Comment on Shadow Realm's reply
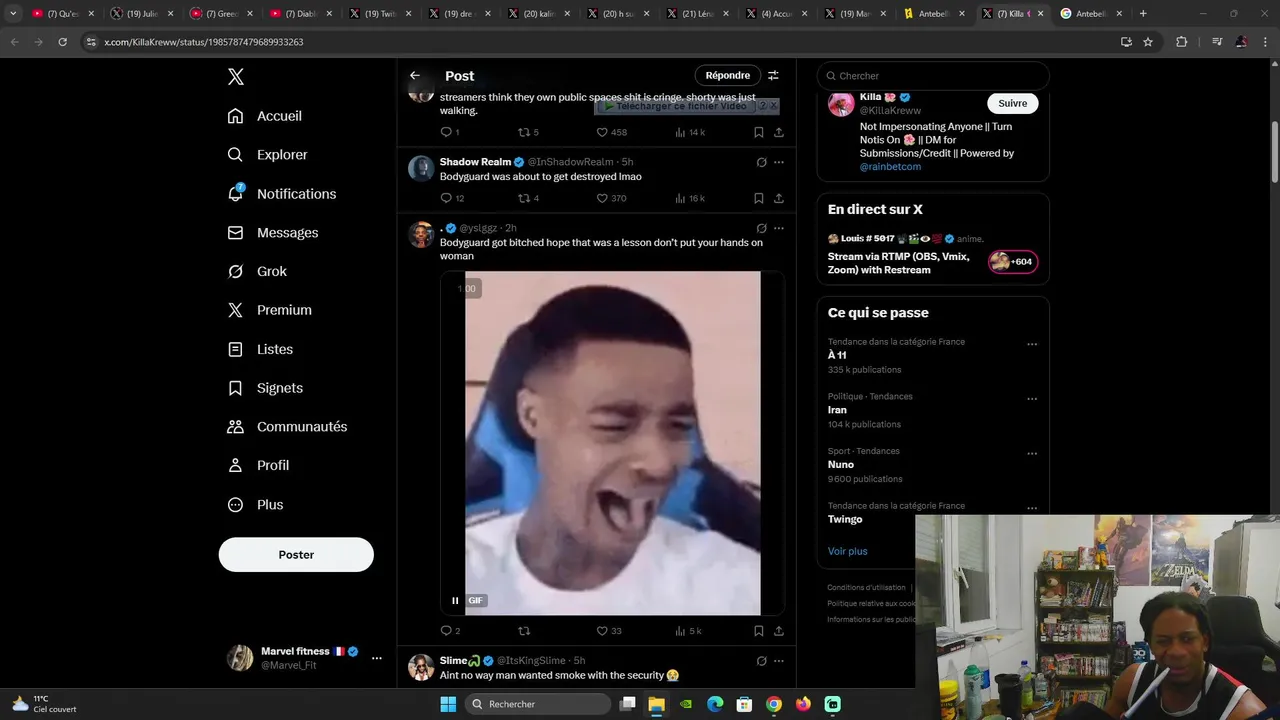Viewport: 1280px width, 720px height. [x=452, y=198]
